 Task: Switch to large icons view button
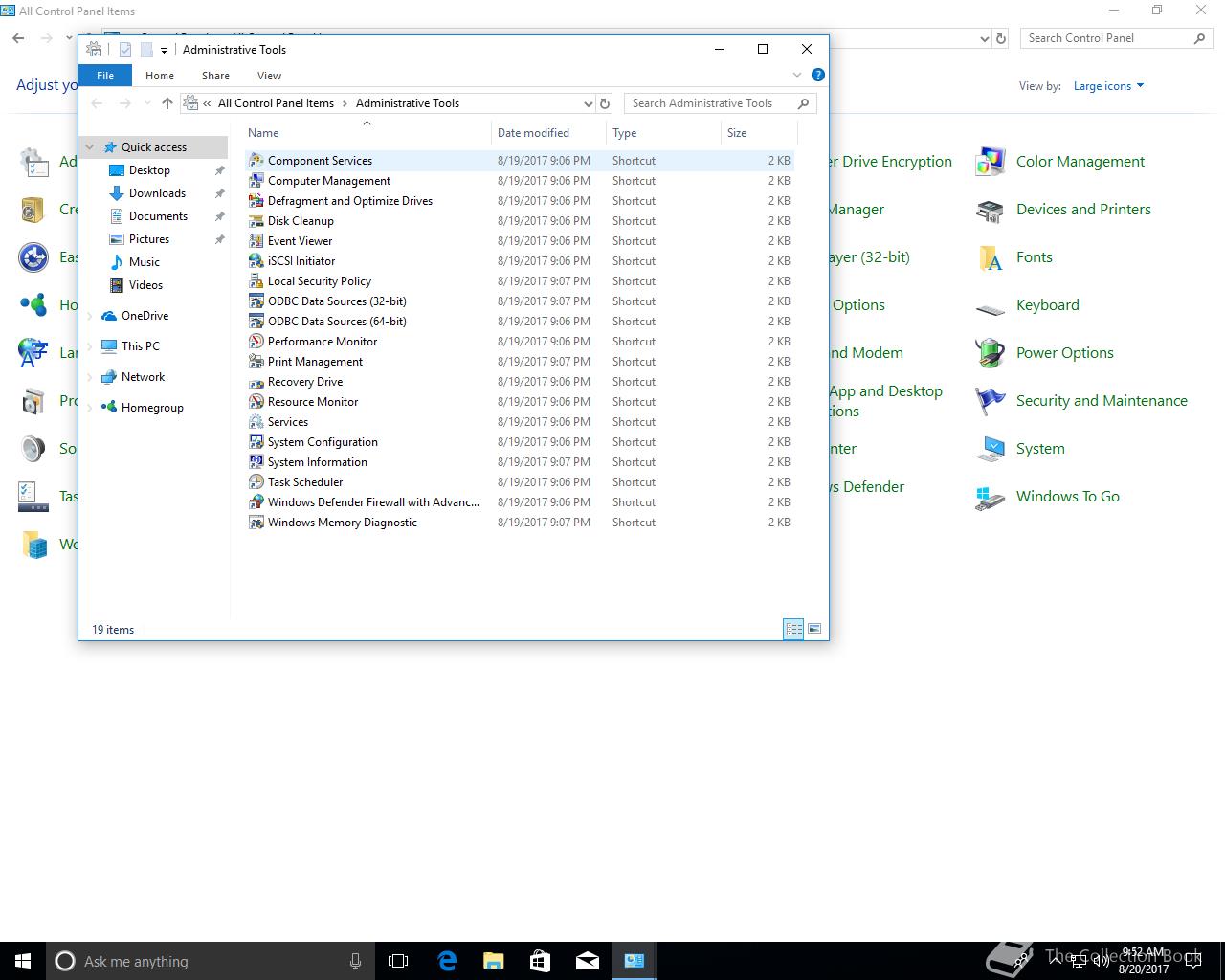point(814,629)
